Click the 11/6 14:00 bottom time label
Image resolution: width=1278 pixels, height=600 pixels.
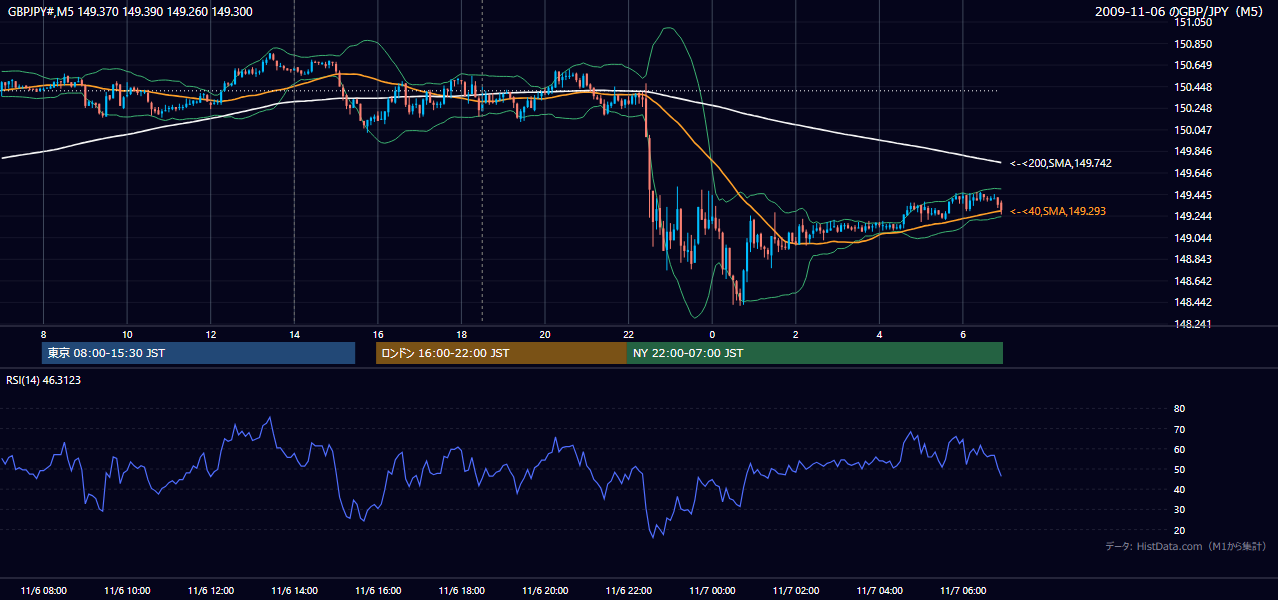click(x=294, y=591)
